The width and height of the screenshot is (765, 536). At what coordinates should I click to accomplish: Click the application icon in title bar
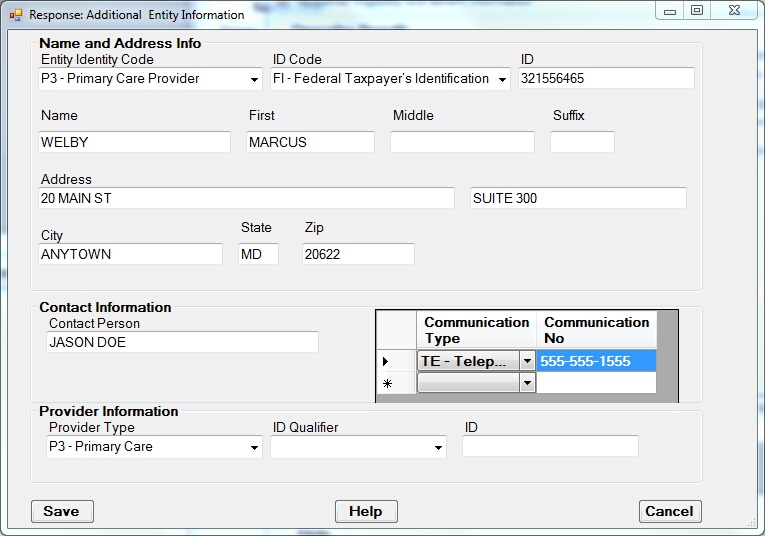coord(15,15)
